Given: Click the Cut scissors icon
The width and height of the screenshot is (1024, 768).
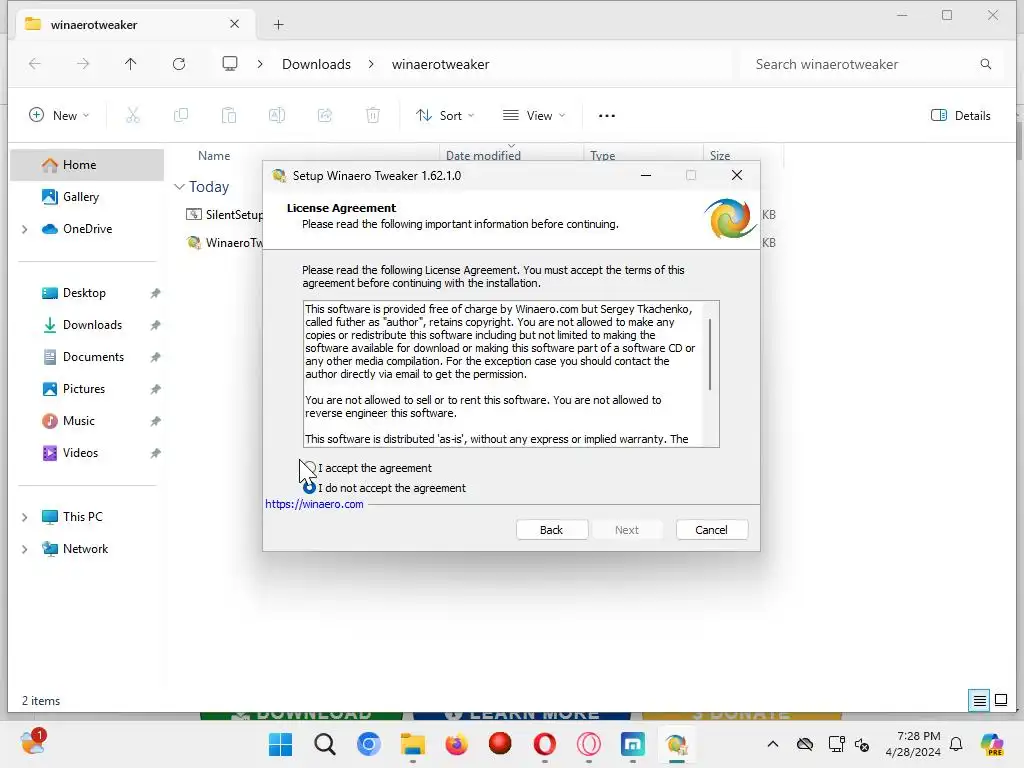Looking at the screenshot, I should coord(133,116).
